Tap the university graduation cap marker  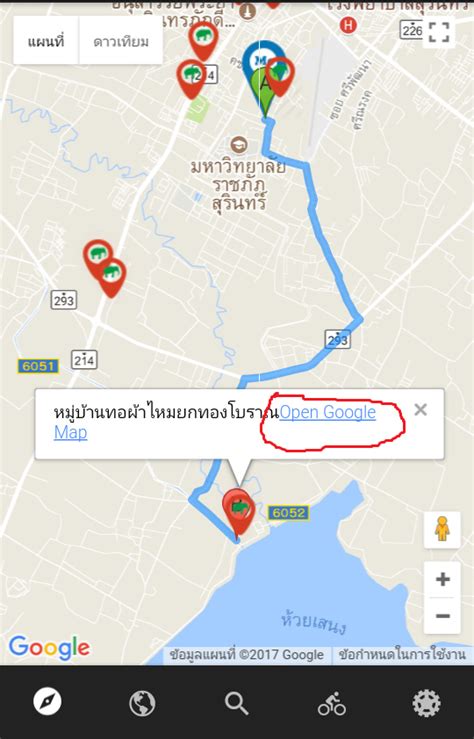239,144
